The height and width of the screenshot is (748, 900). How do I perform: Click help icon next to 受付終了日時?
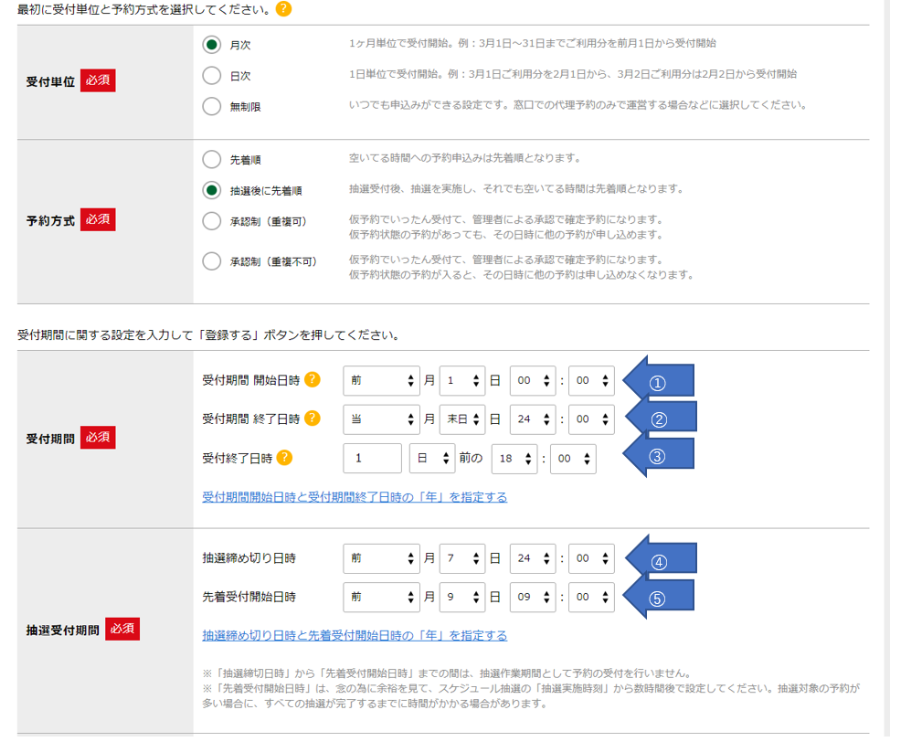[285, 458]
